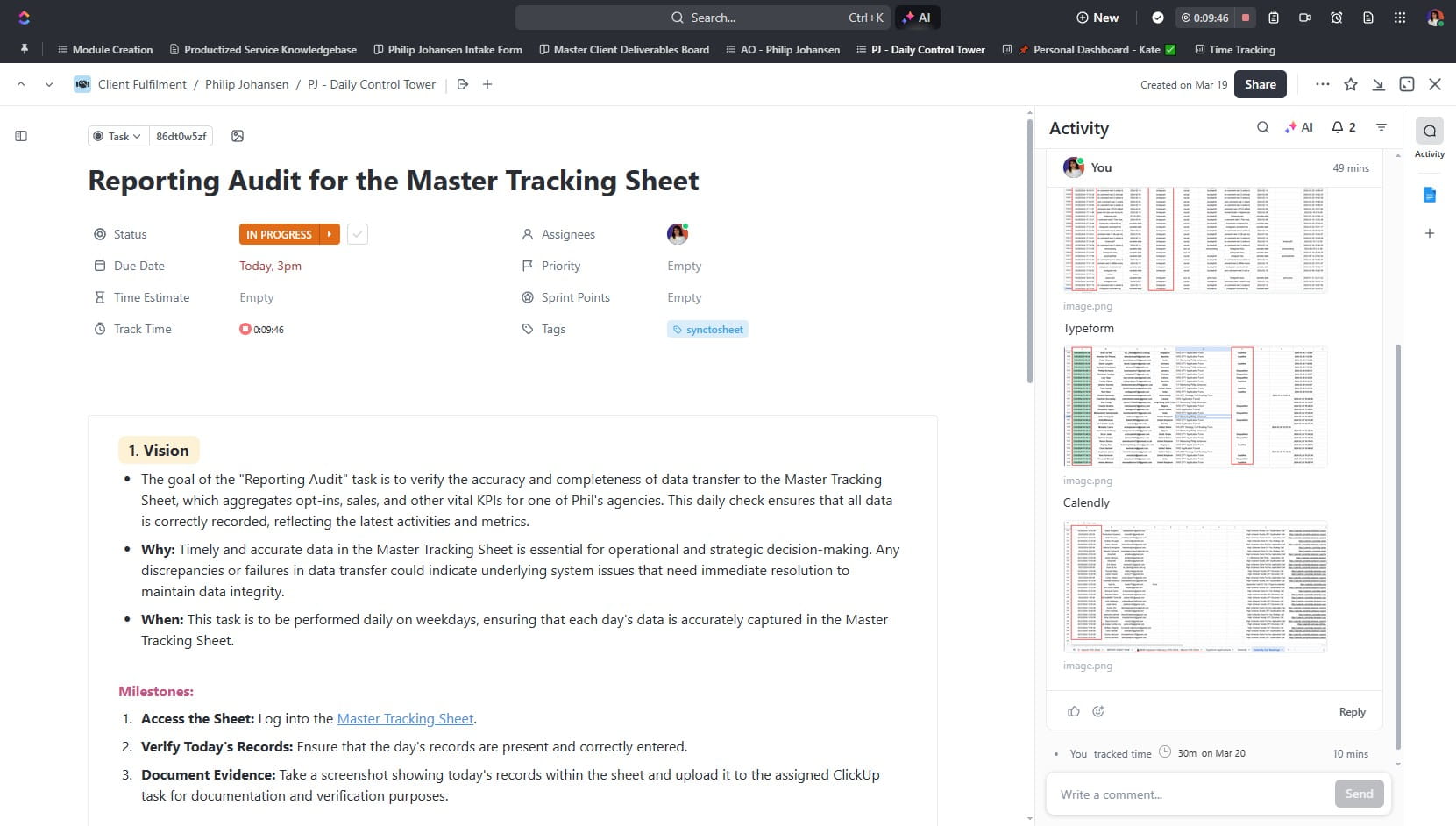The width and height of the screenshot is (1456, 826).
Task: Open the document icon in right sidebar
Action: tap(1430, 195)
